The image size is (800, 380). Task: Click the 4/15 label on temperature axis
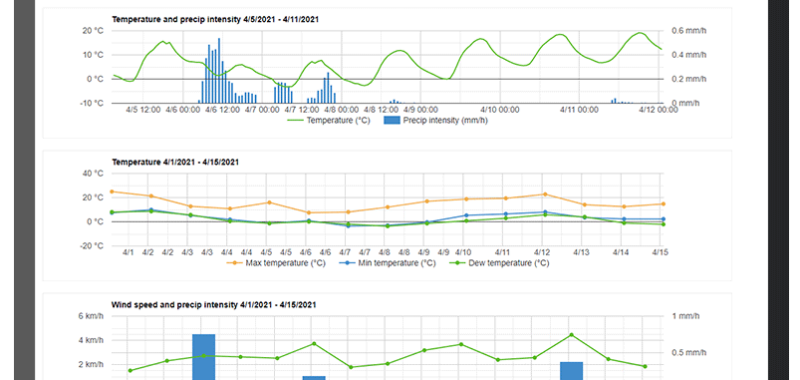click(x=661, y=252)
